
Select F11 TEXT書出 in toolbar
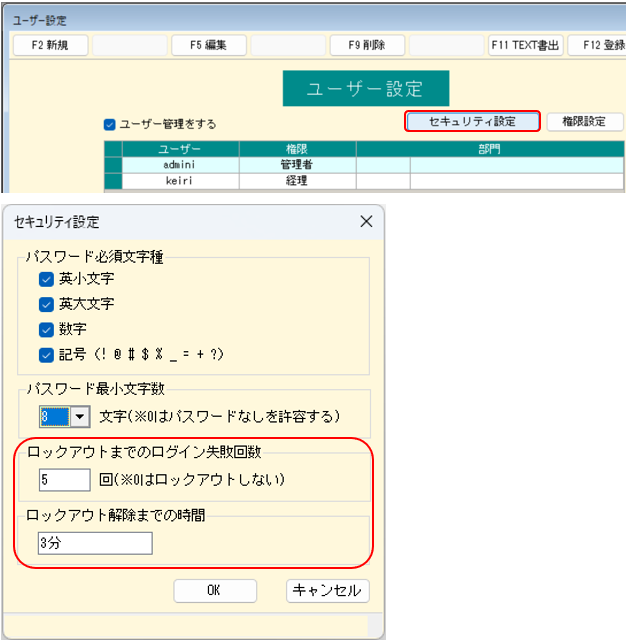[x=525, y=45]
